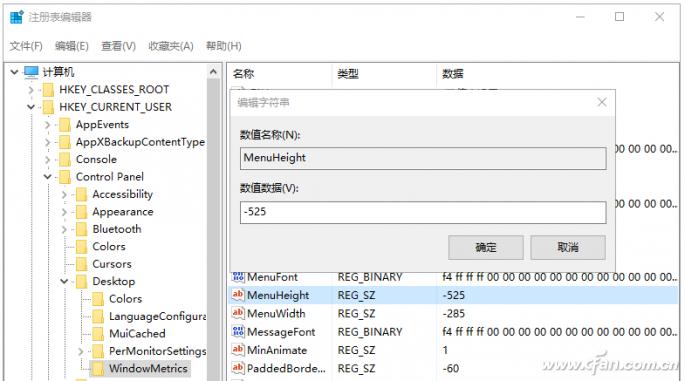Click the REG_BINARY type of MessageFont
685x381 pixels.
[x=370, y=332]
